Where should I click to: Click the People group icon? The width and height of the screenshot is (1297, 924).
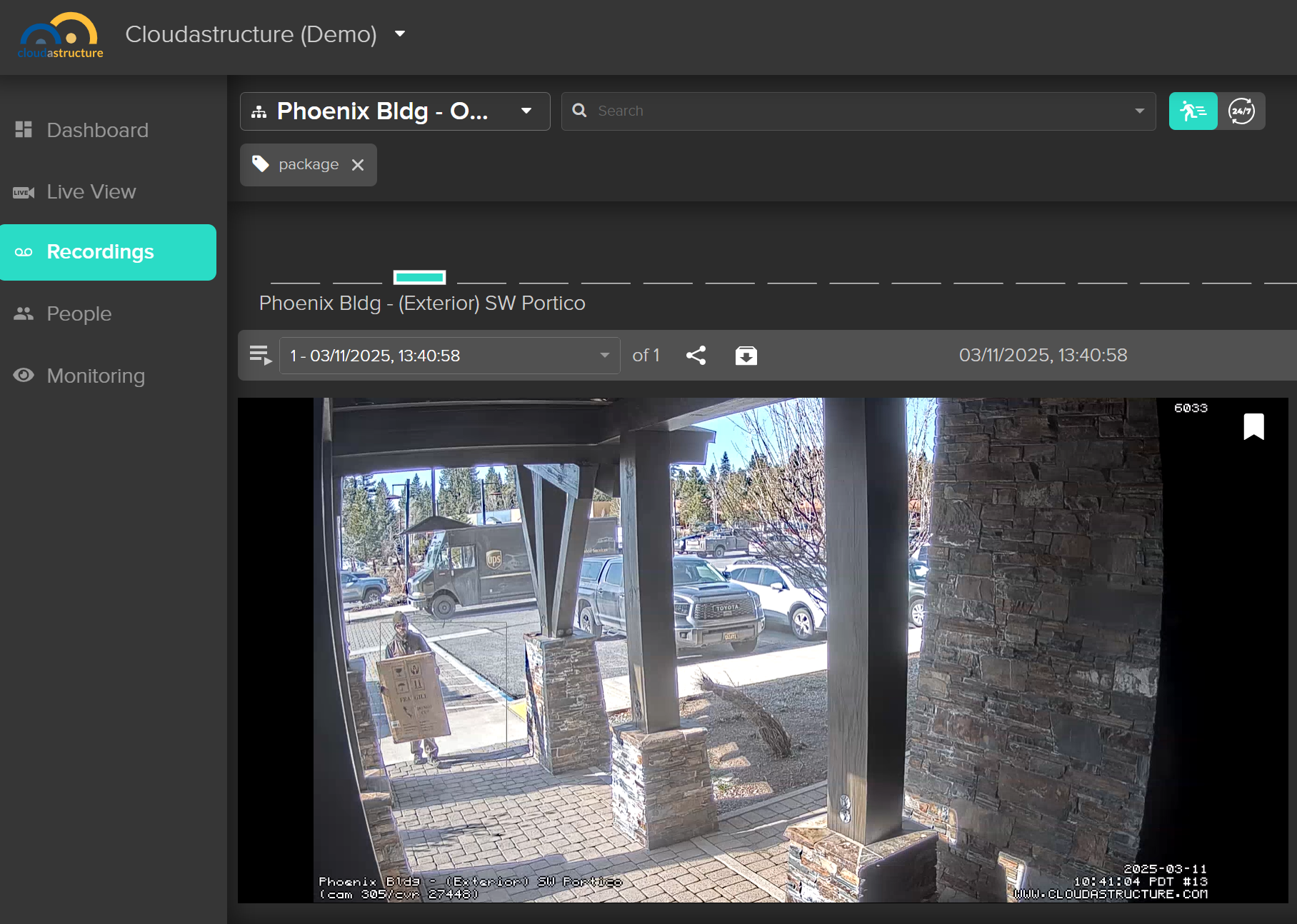pyautogui.click(x=24, y=313)
